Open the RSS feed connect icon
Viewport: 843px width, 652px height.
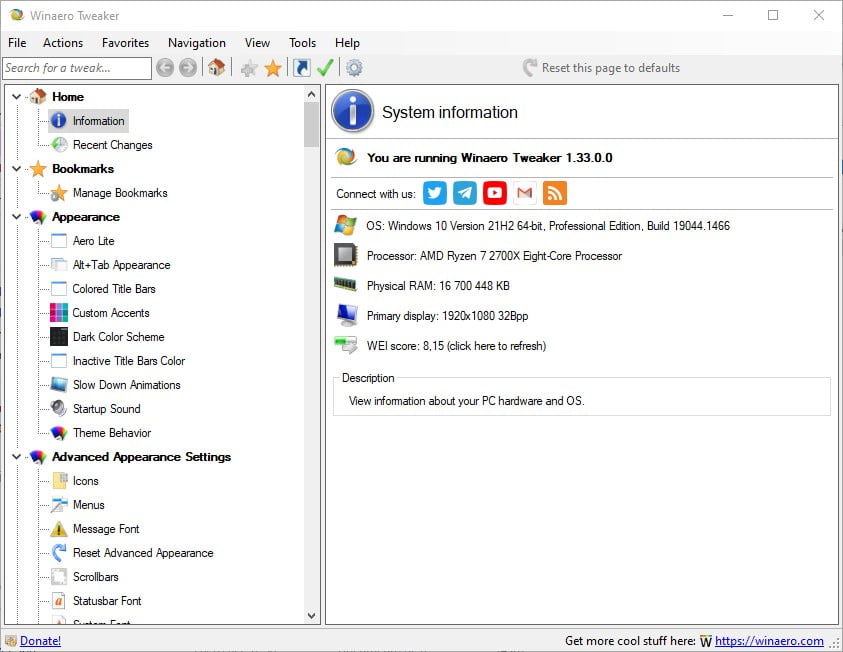tap(555, 193)
